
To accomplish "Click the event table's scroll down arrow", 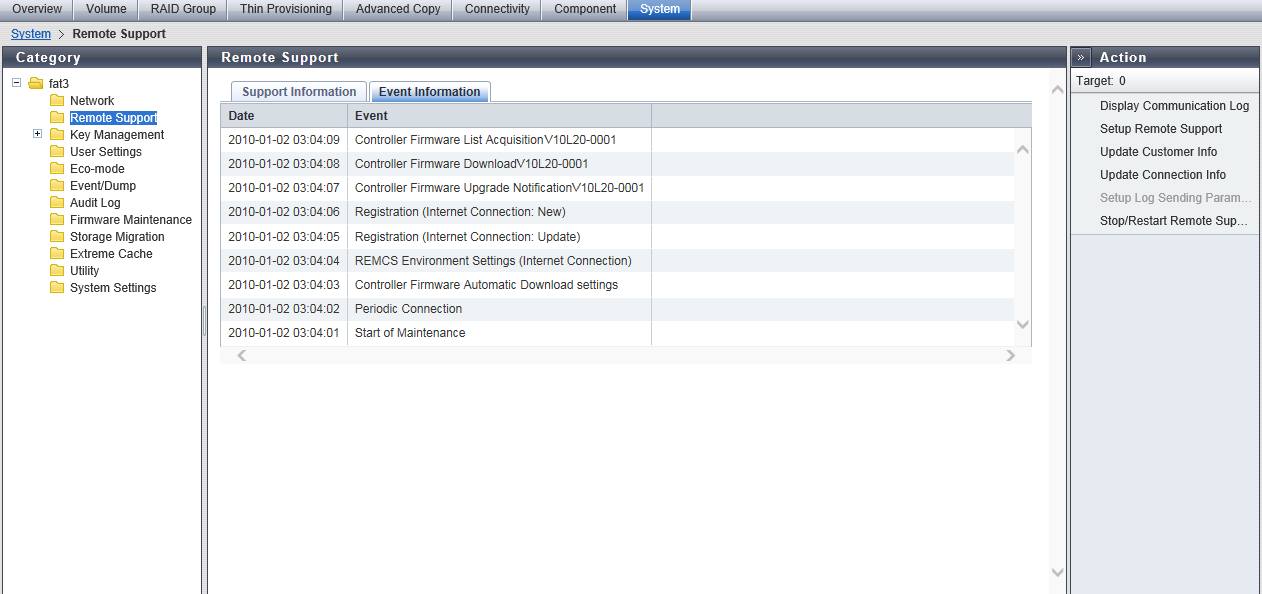I will (1022, 324).
